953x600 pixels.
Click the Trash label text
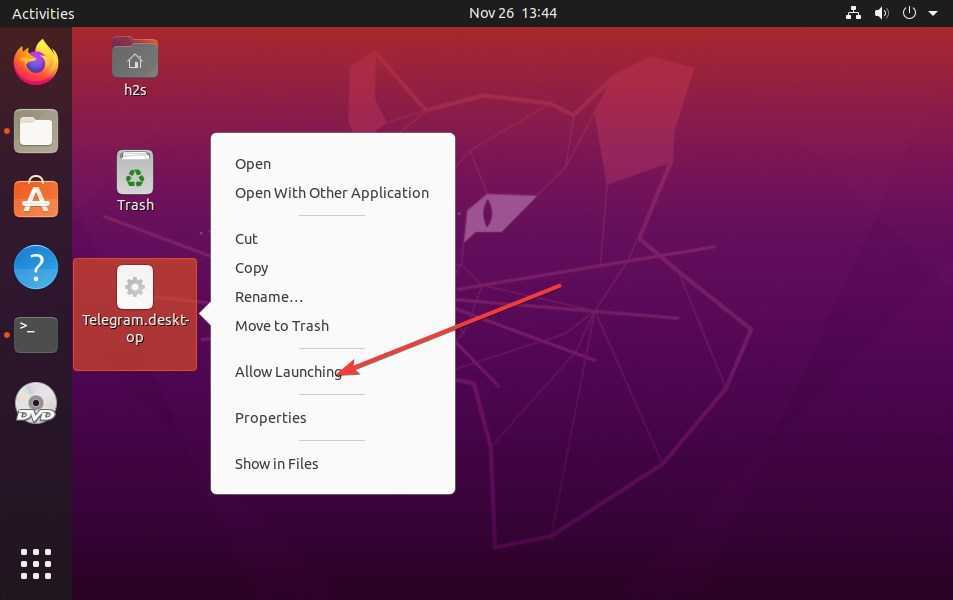pos(136,205)
